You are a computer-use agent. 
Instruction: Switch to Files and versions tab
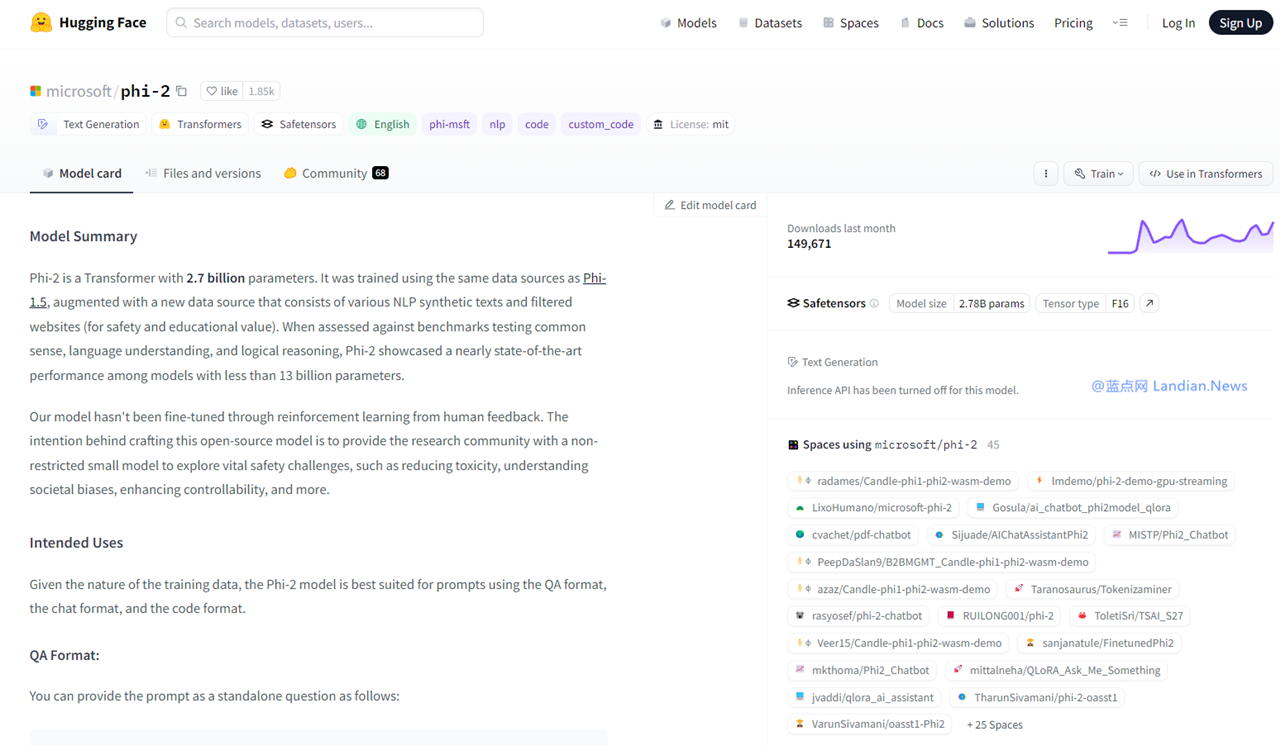click(203, 173)
